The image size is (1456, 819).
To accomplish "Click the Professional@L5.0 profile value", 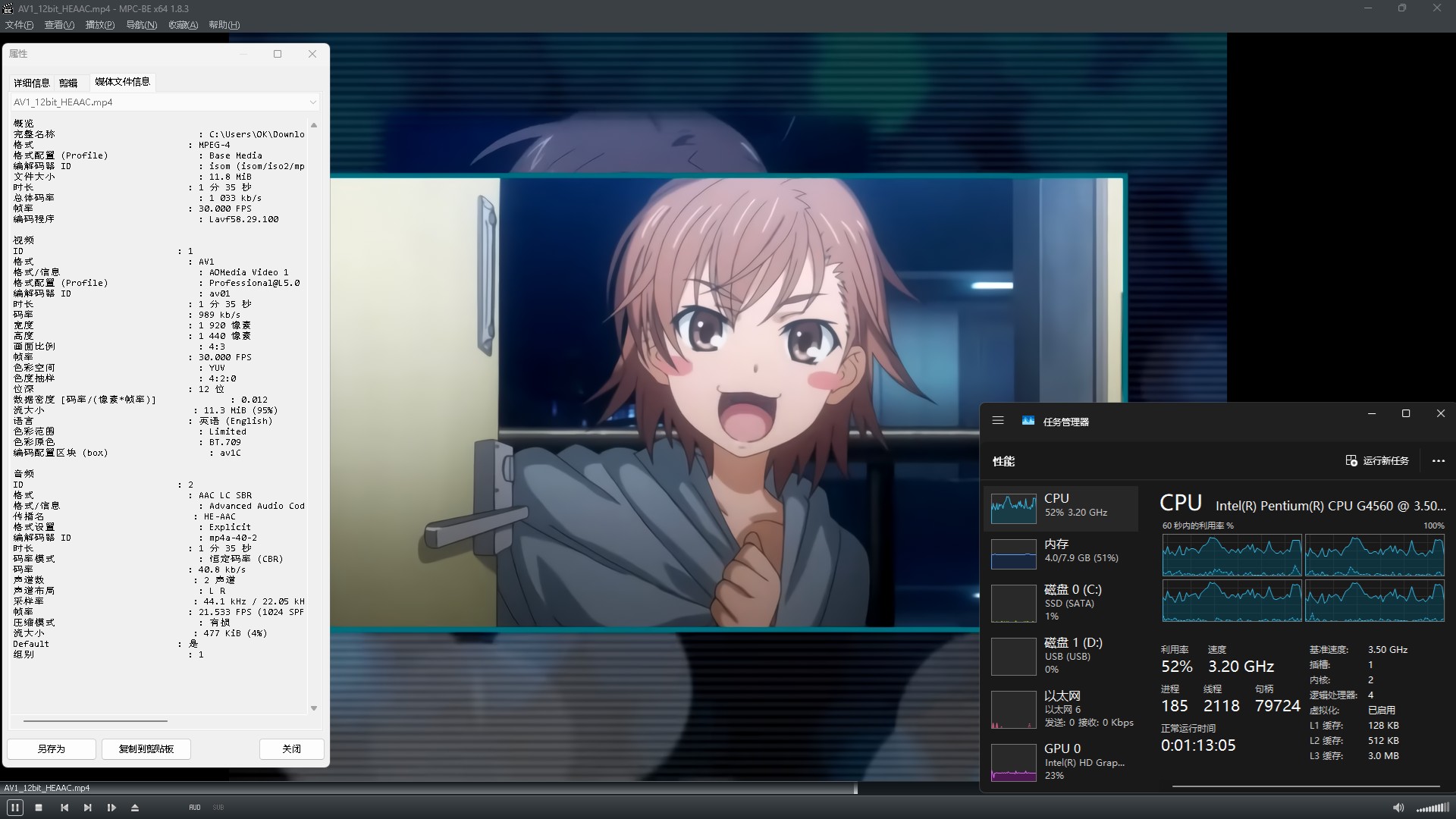I will pos(254,283).
